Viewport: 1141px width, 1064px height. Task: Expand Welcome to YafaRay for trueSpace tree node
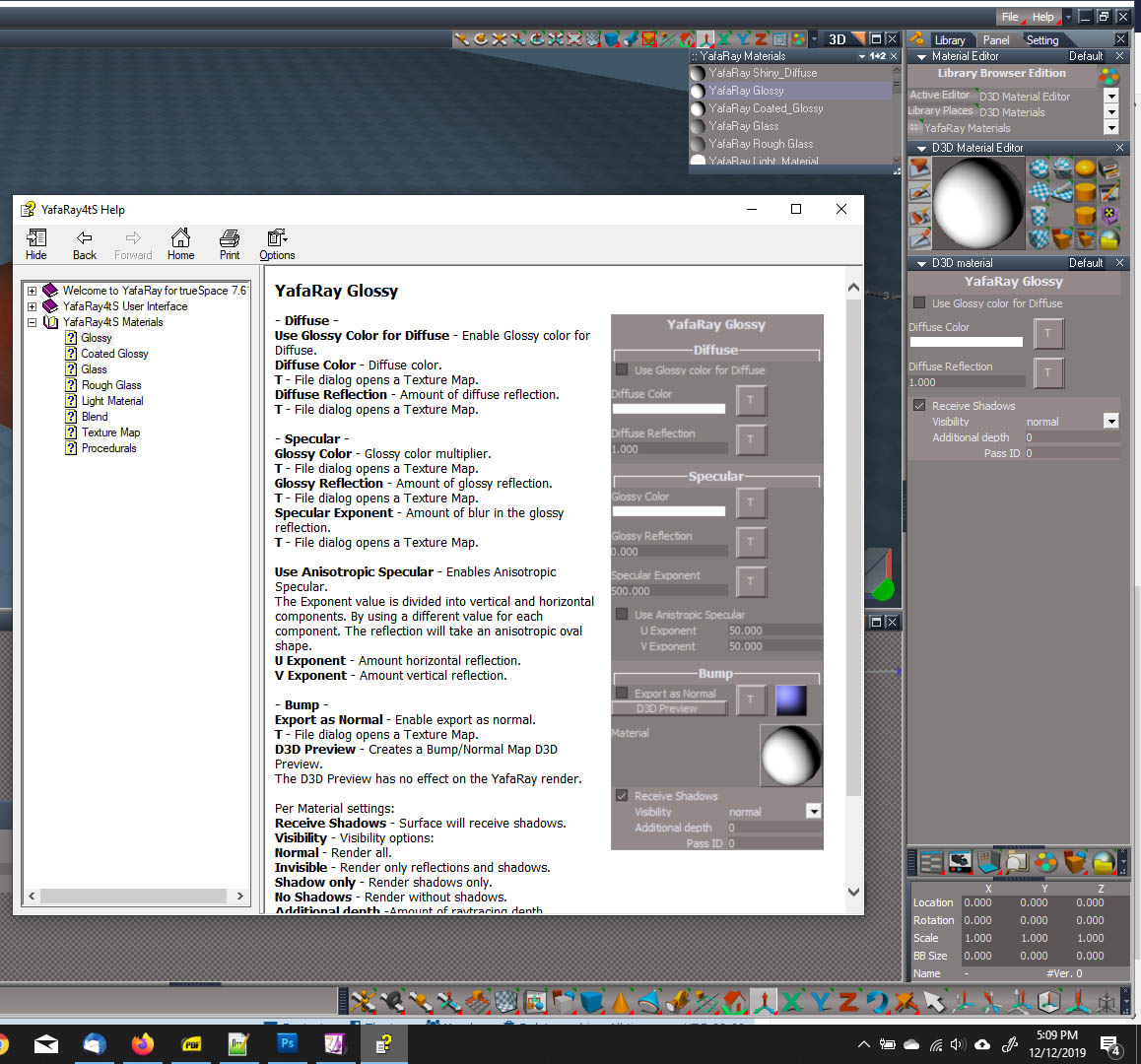(x=32, y=291)
